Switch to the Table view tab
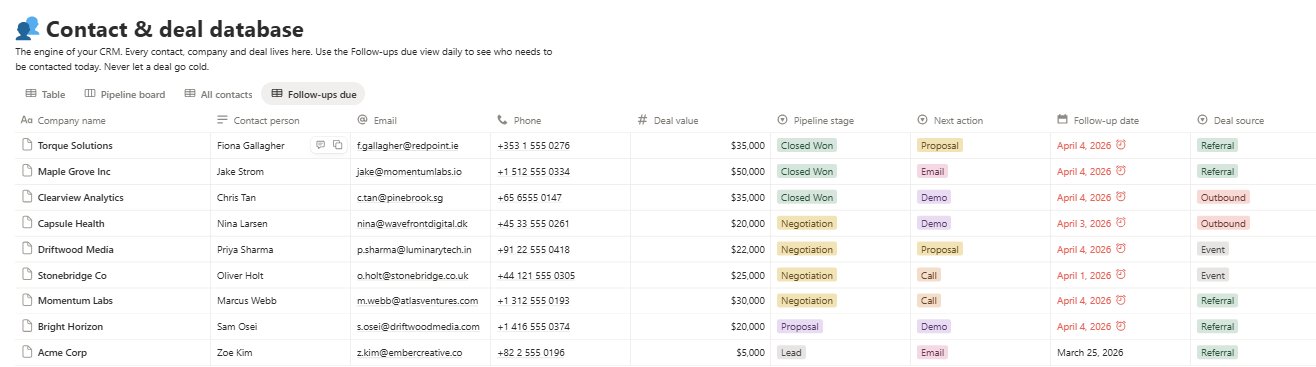 point(45,94)
